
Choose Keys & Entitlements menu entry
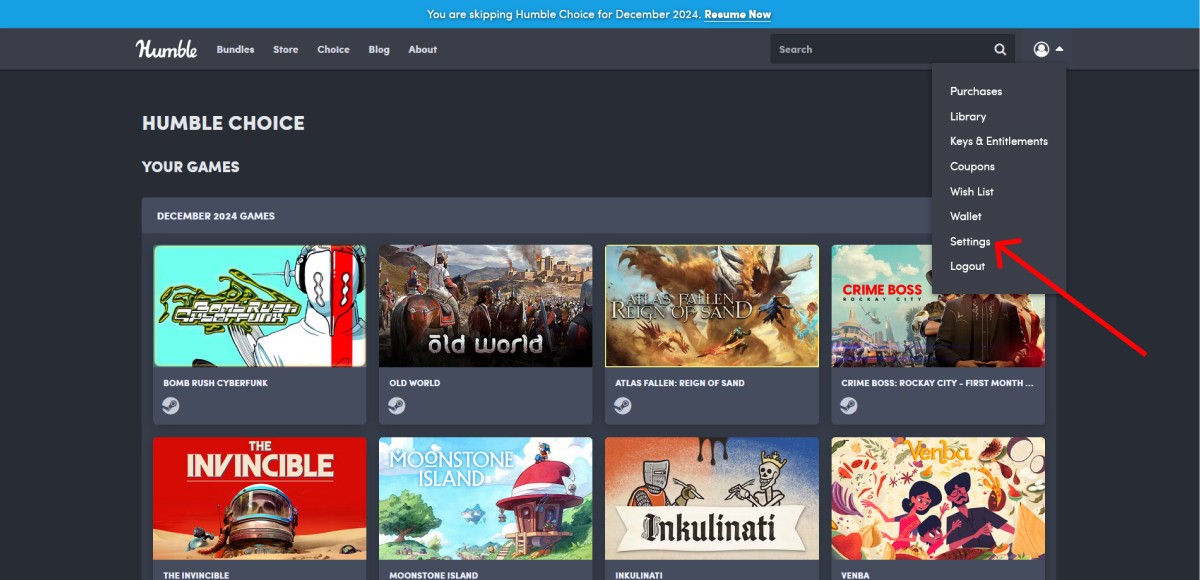(999, 141)
